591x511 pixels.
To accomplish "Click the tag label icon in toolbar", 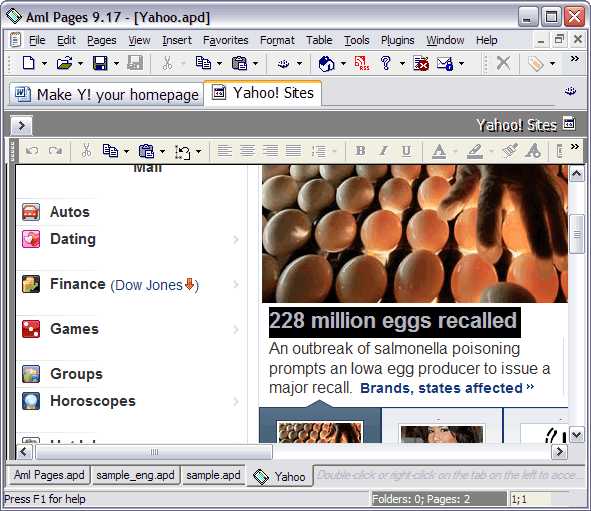I will pyautogui.click(x=536, y=63).
